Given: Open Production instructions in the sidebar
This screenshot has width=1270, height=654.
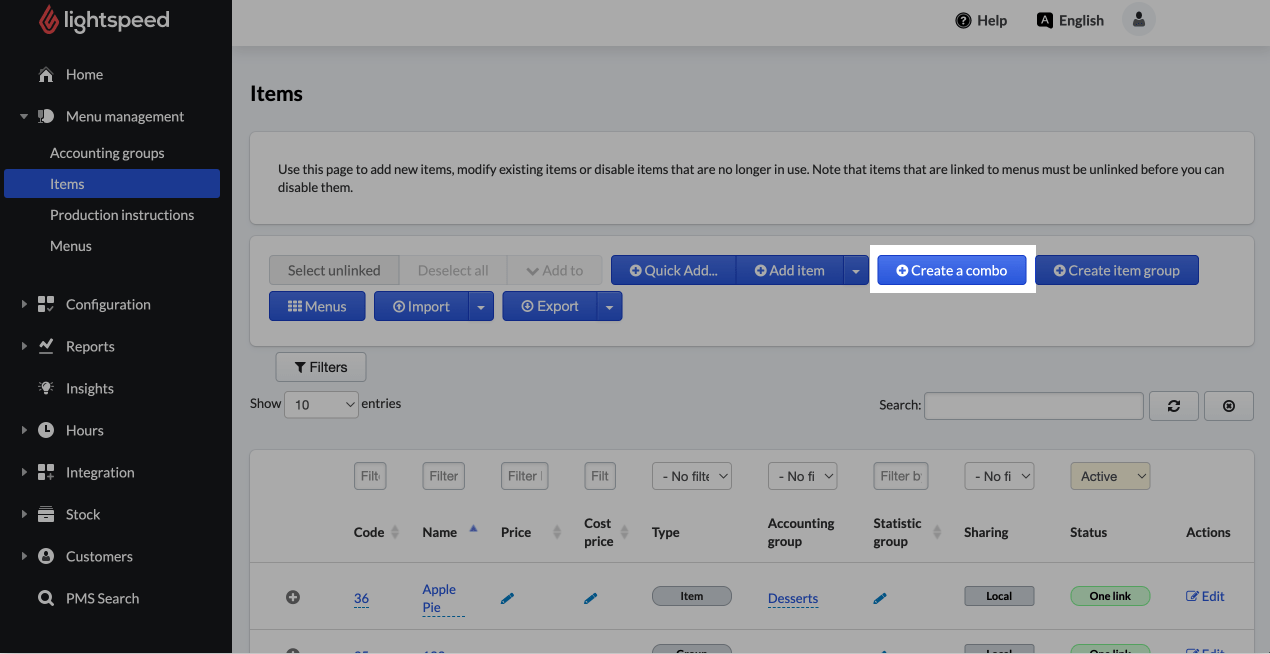Looking at the screenshot, I should coord(122,215).
